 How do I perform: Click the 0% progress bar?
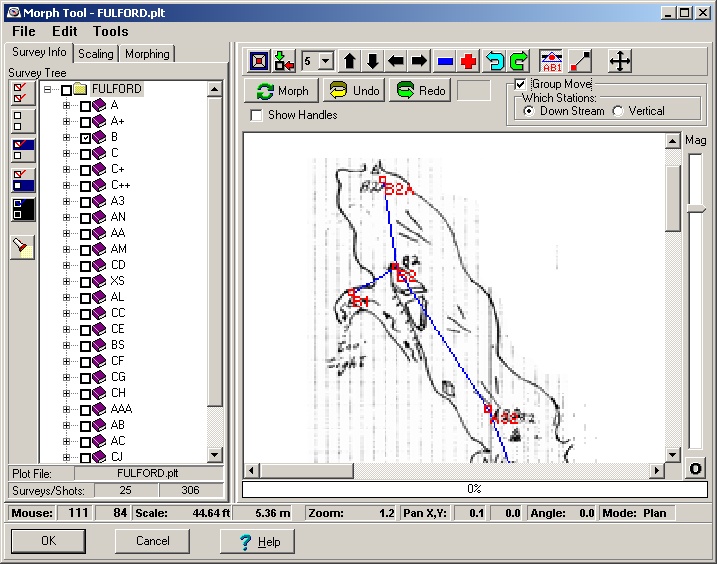point(475,489)
